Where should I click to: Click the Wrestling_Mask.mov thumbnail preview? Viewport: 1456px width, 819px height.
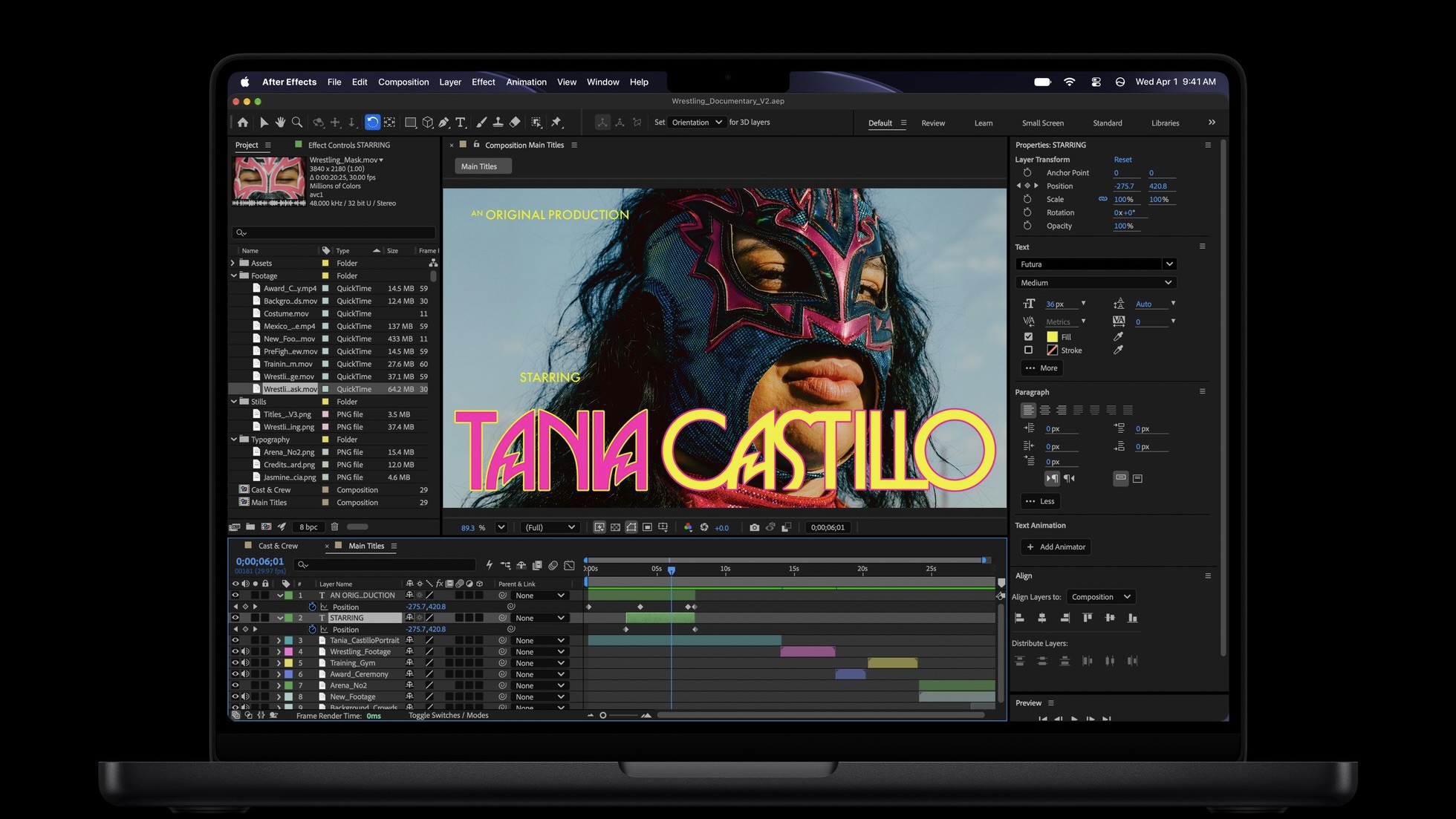269,181
